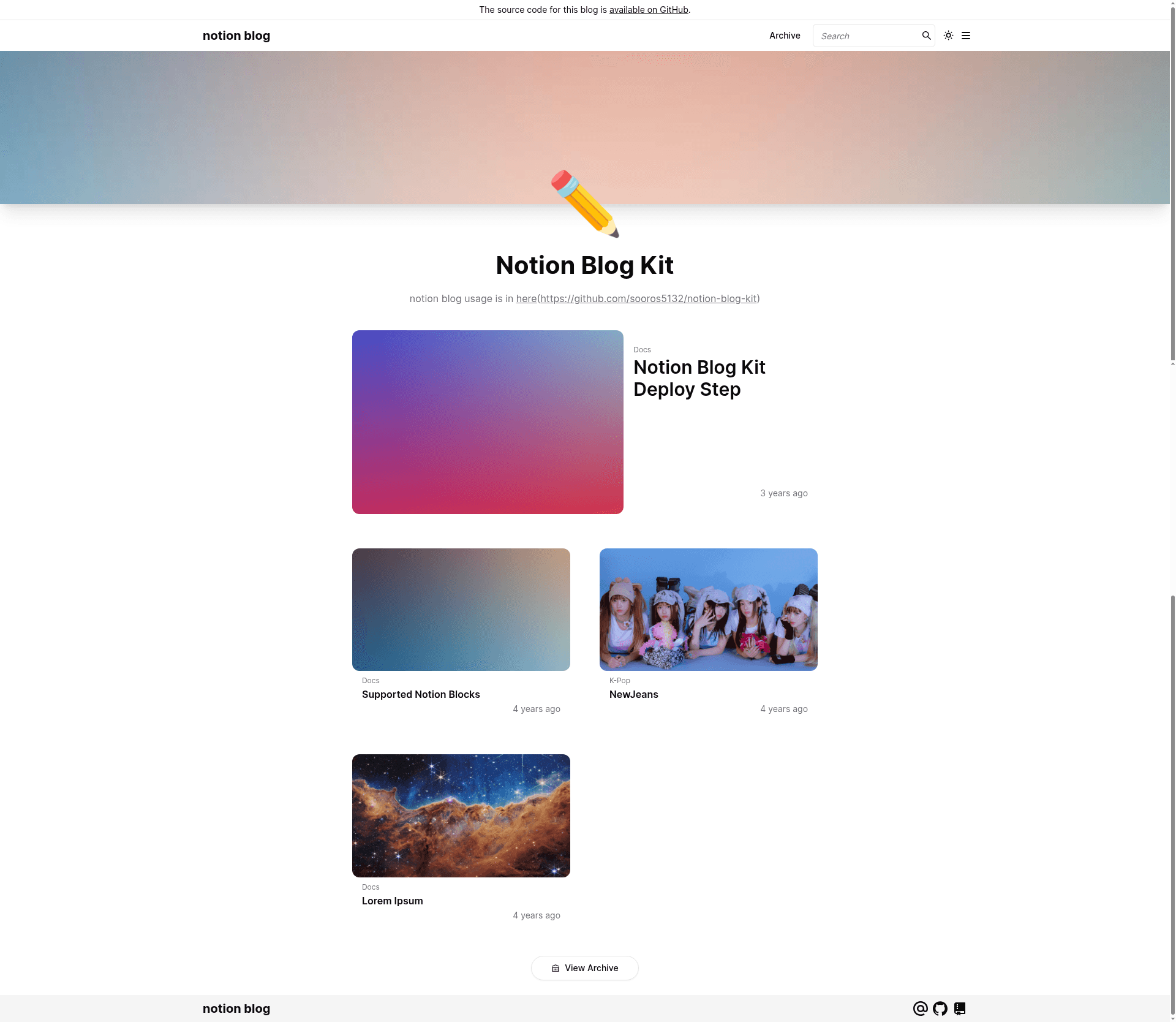Click the archive icon in View Archive button
Viewport: 1176px width, 1022px height.
(x=556, y=968)
